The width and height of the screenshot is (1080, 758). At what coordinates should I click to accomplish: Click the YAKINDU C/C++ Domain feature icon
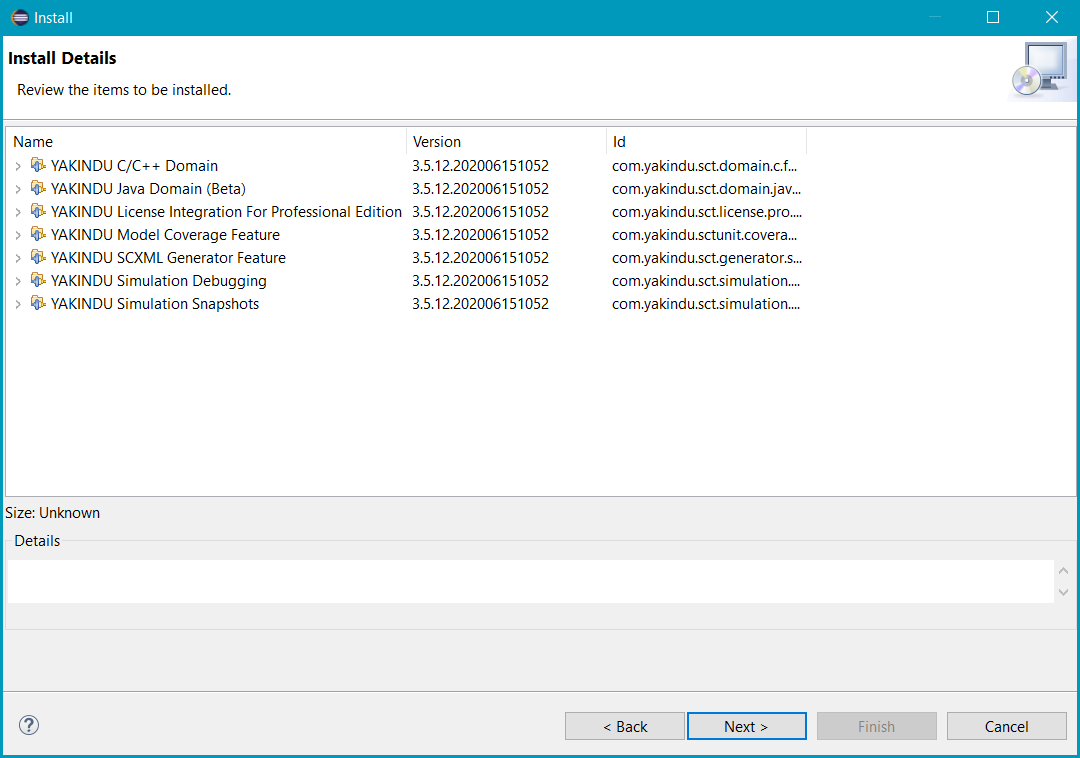coord(39,166)
